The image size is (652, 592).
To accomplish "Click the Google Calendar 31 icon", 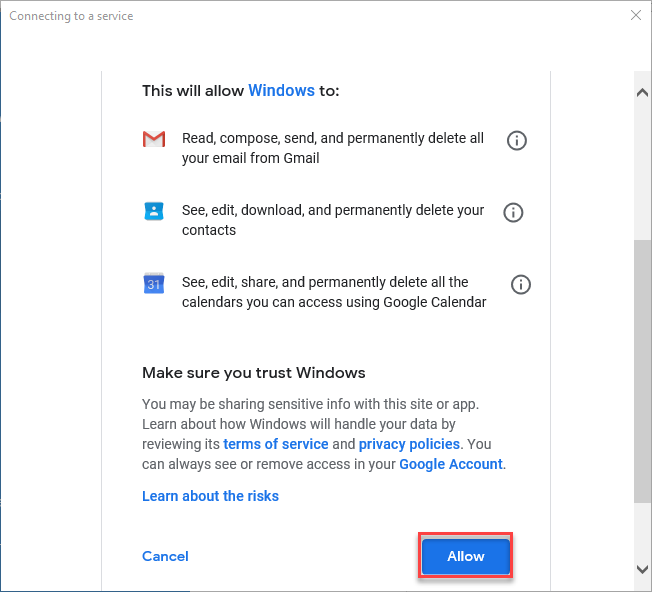I will tap(154, 284).
